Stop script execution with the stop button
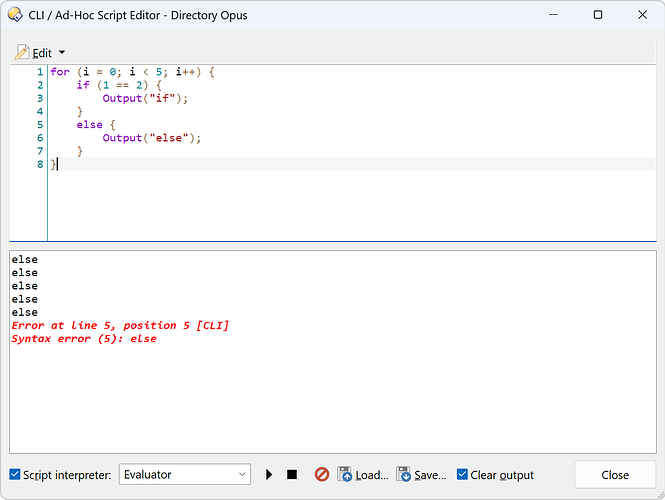The image size is (665, 500). (292, 475)
